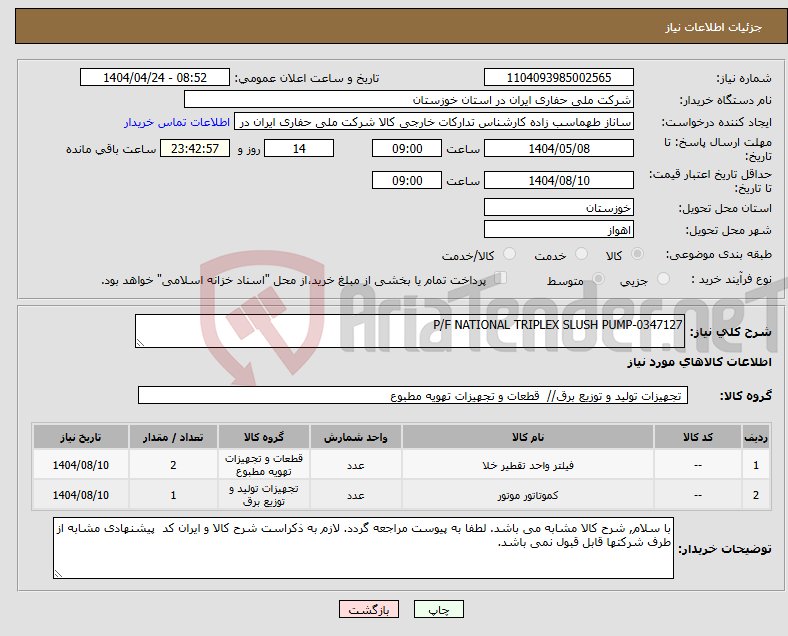Click the کد کالا column header

[x=698, y=437]
